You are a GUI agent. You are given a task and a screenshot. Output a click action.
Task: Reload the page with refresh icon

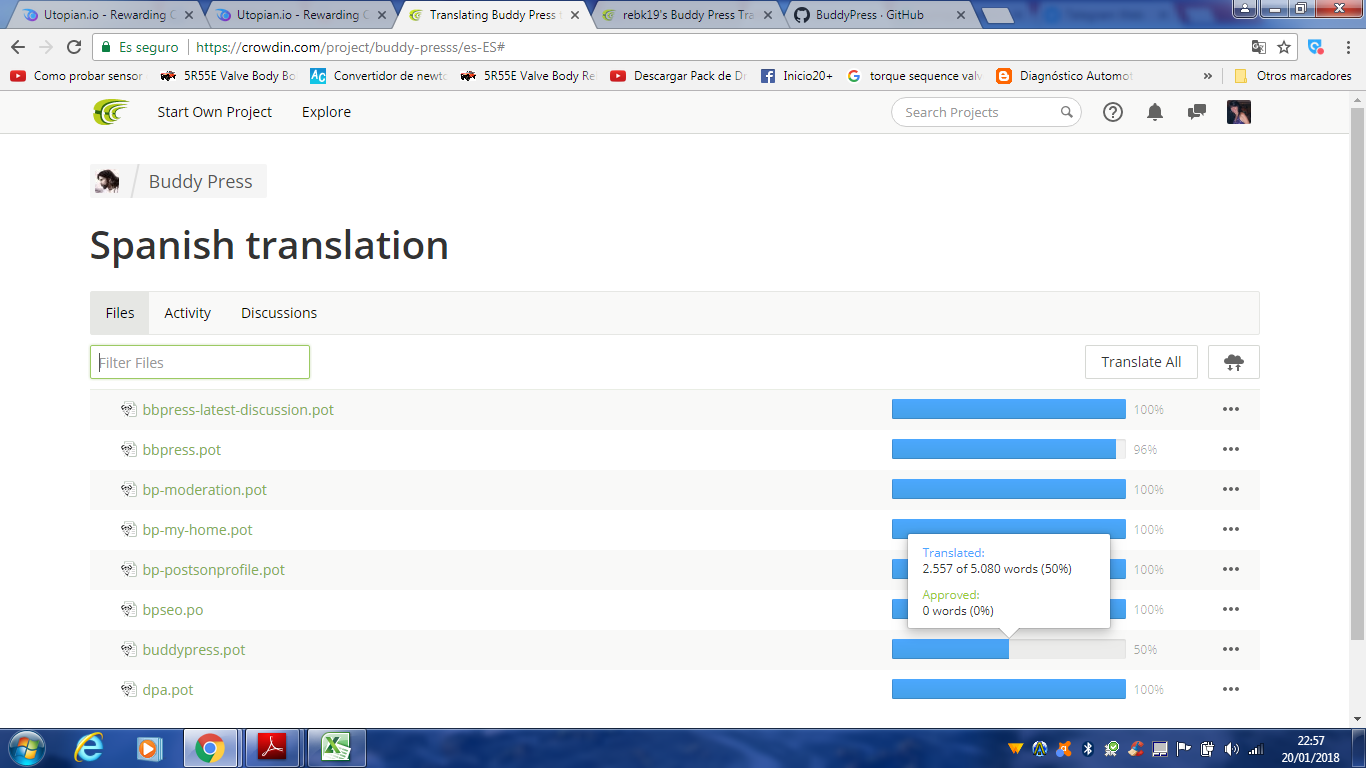74,47
